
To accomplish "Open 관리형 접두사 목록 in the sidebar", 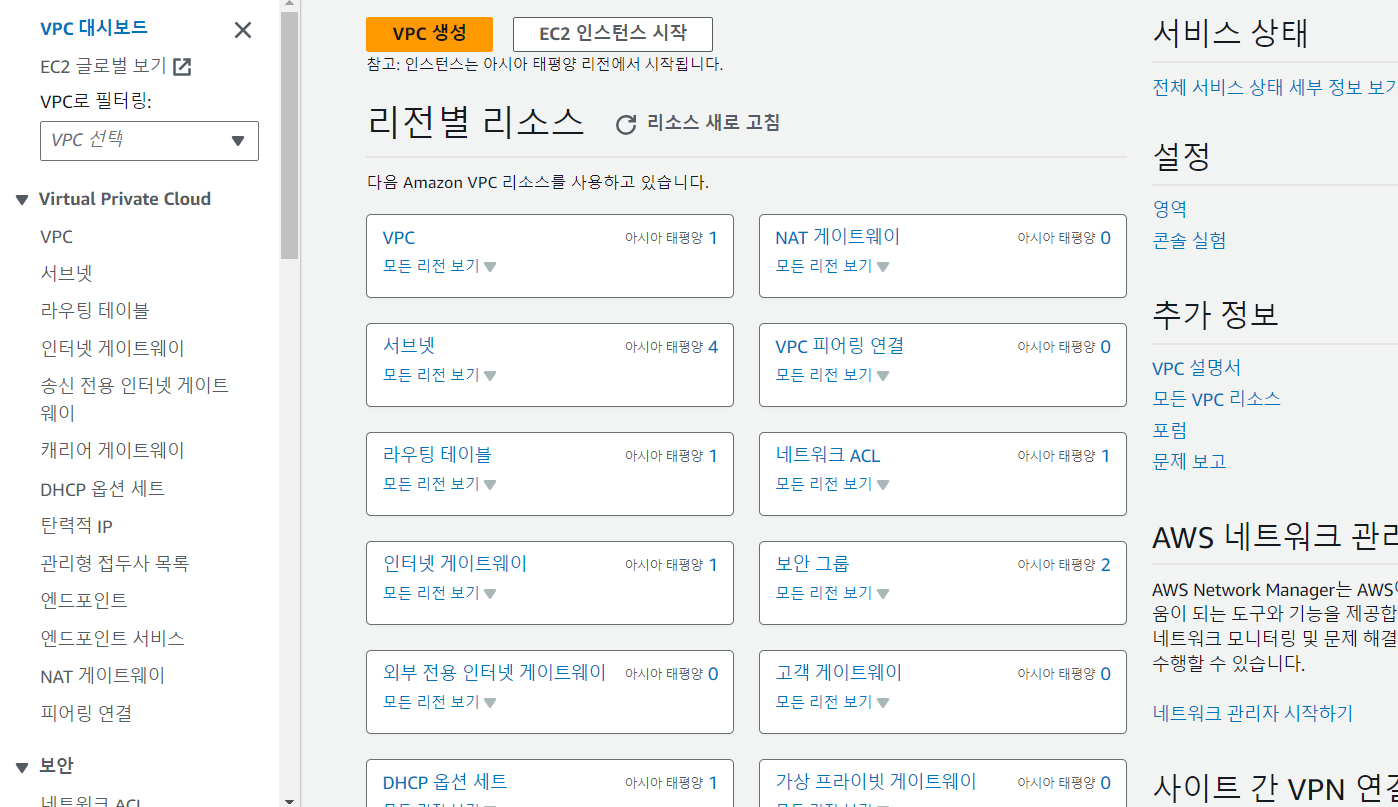I will pos(115,564).
